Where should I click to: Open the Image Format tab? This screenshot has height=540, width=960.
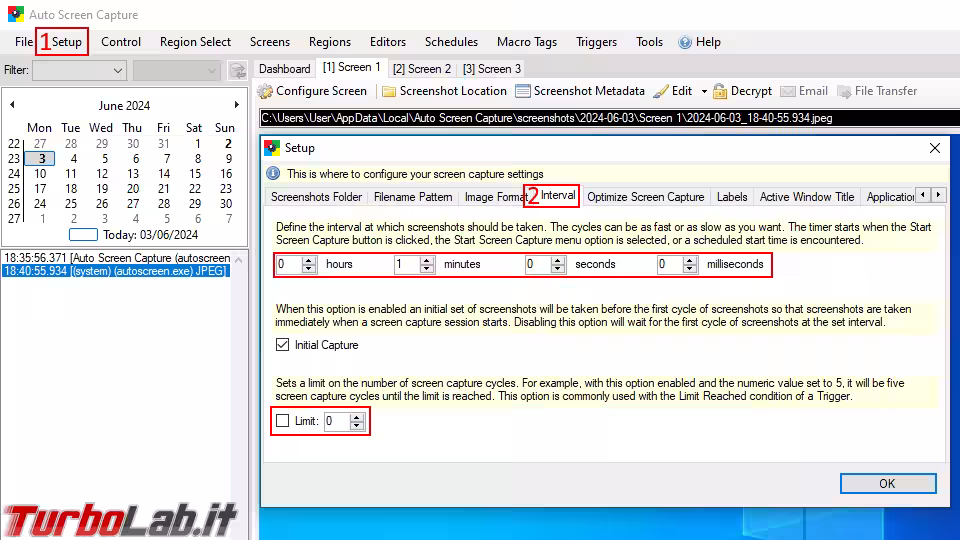coord(493,197)
